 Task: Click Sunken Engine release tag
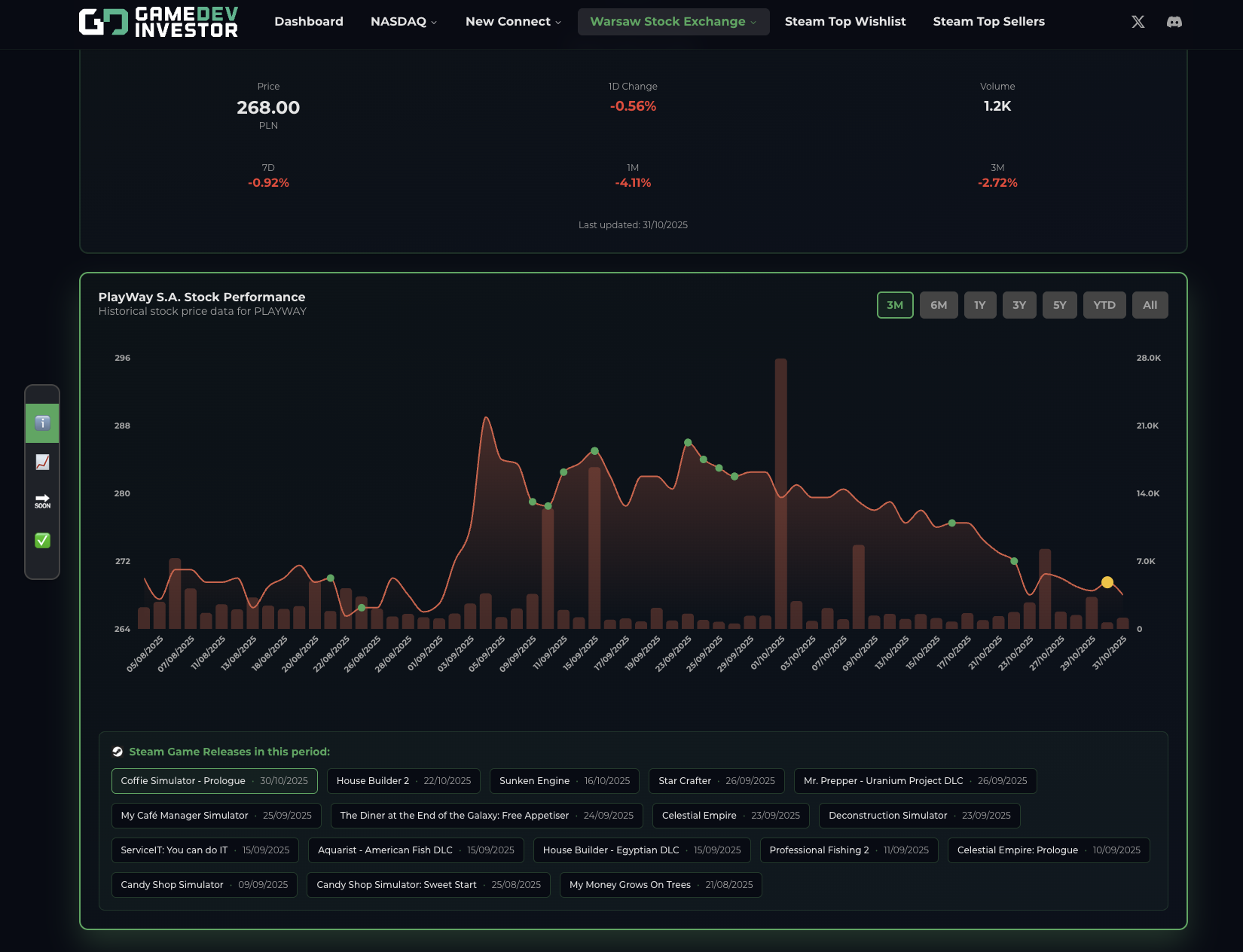click(x=565, y=781)
